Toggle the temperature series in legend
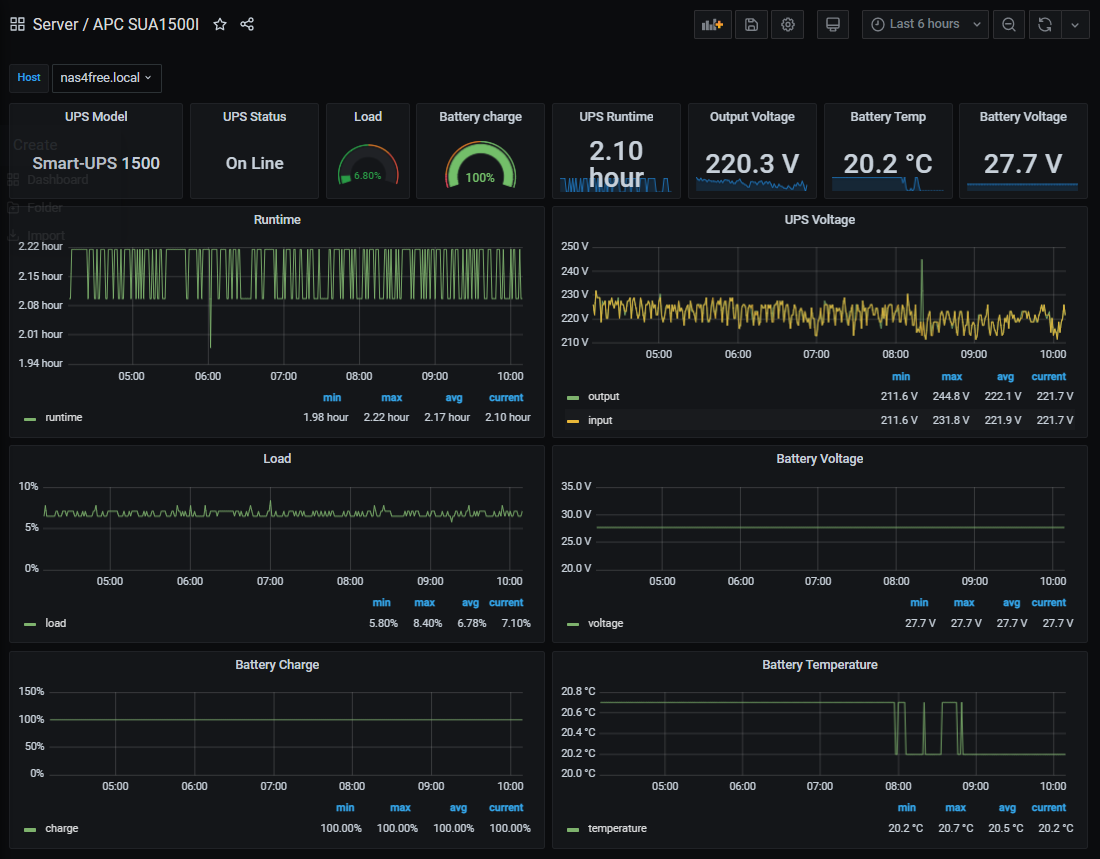Screen dimensions: 1100x859 [617, 829]
